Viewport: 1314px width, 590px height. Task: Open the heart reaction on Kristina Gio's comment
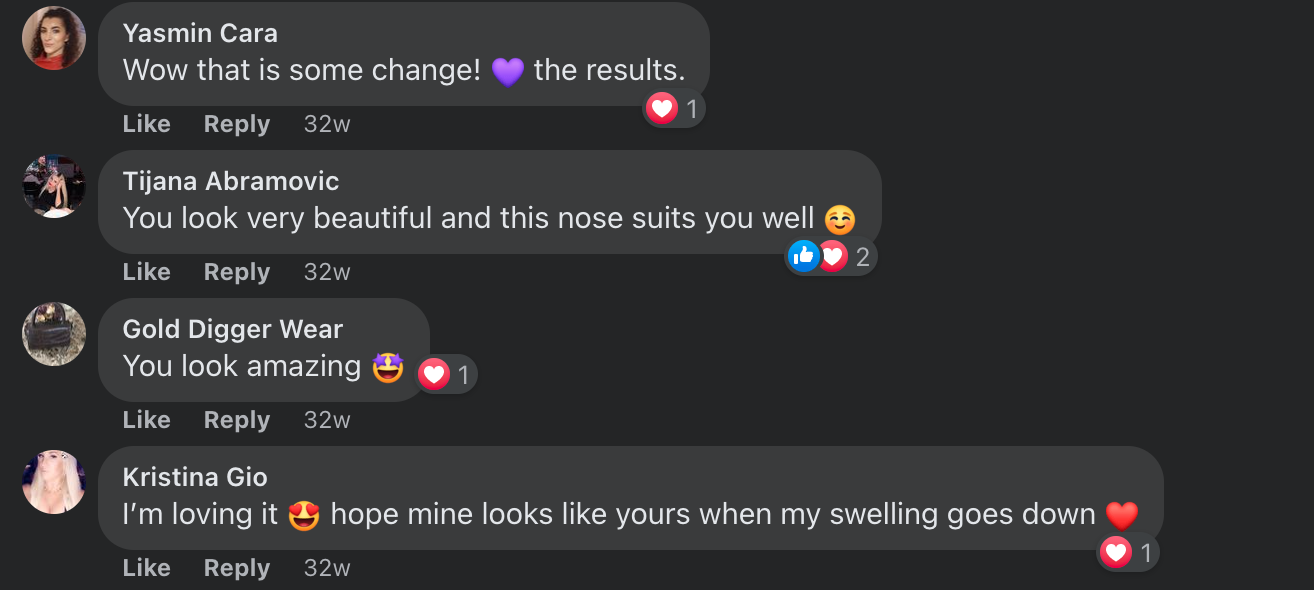[x=1128, y=552]
